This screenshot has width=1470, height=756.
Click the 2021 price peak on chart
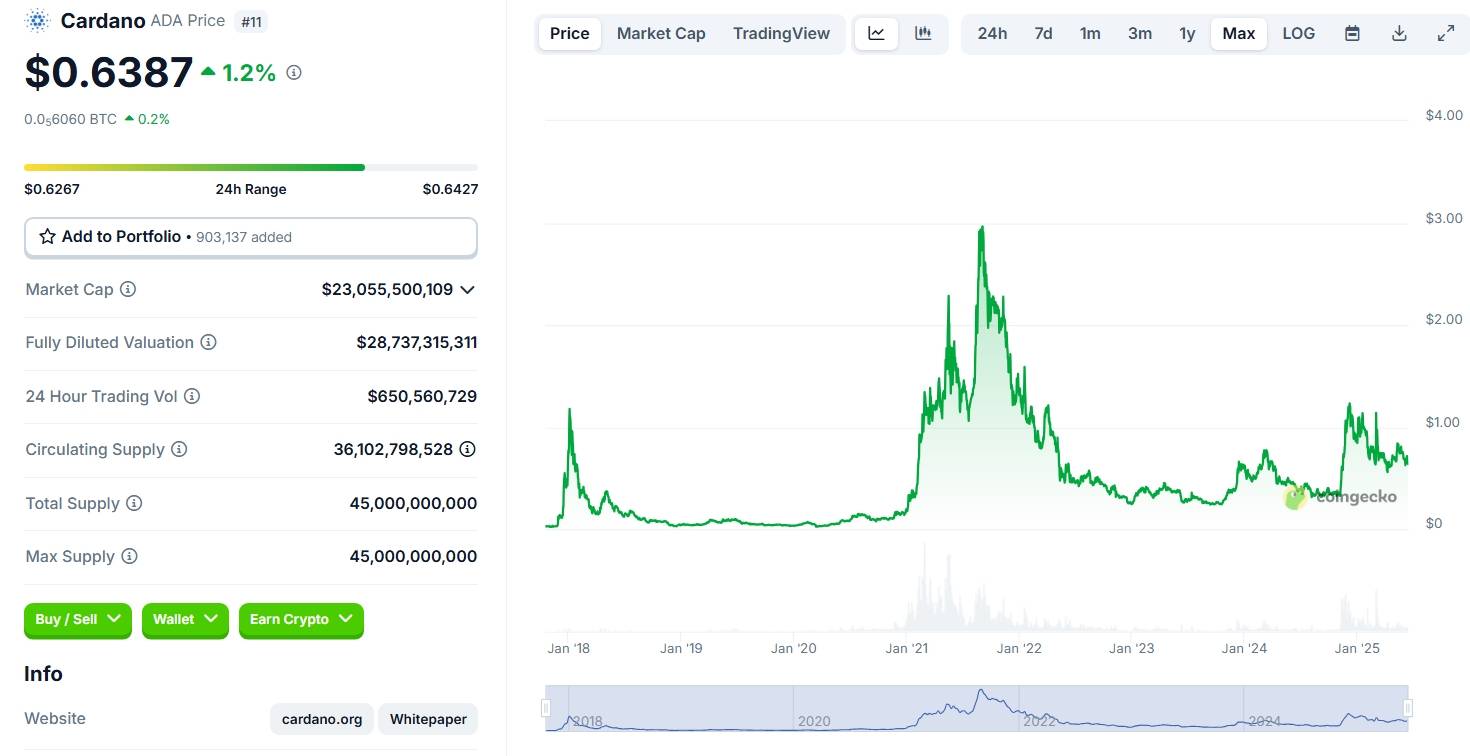pyautogui.click(x=982, y=228)
